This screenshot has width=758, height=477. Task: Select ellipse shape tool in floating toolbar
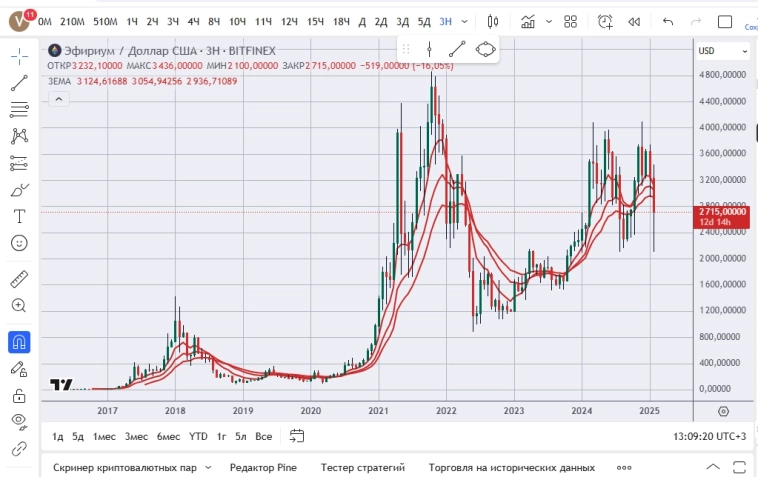coord(485,49)
